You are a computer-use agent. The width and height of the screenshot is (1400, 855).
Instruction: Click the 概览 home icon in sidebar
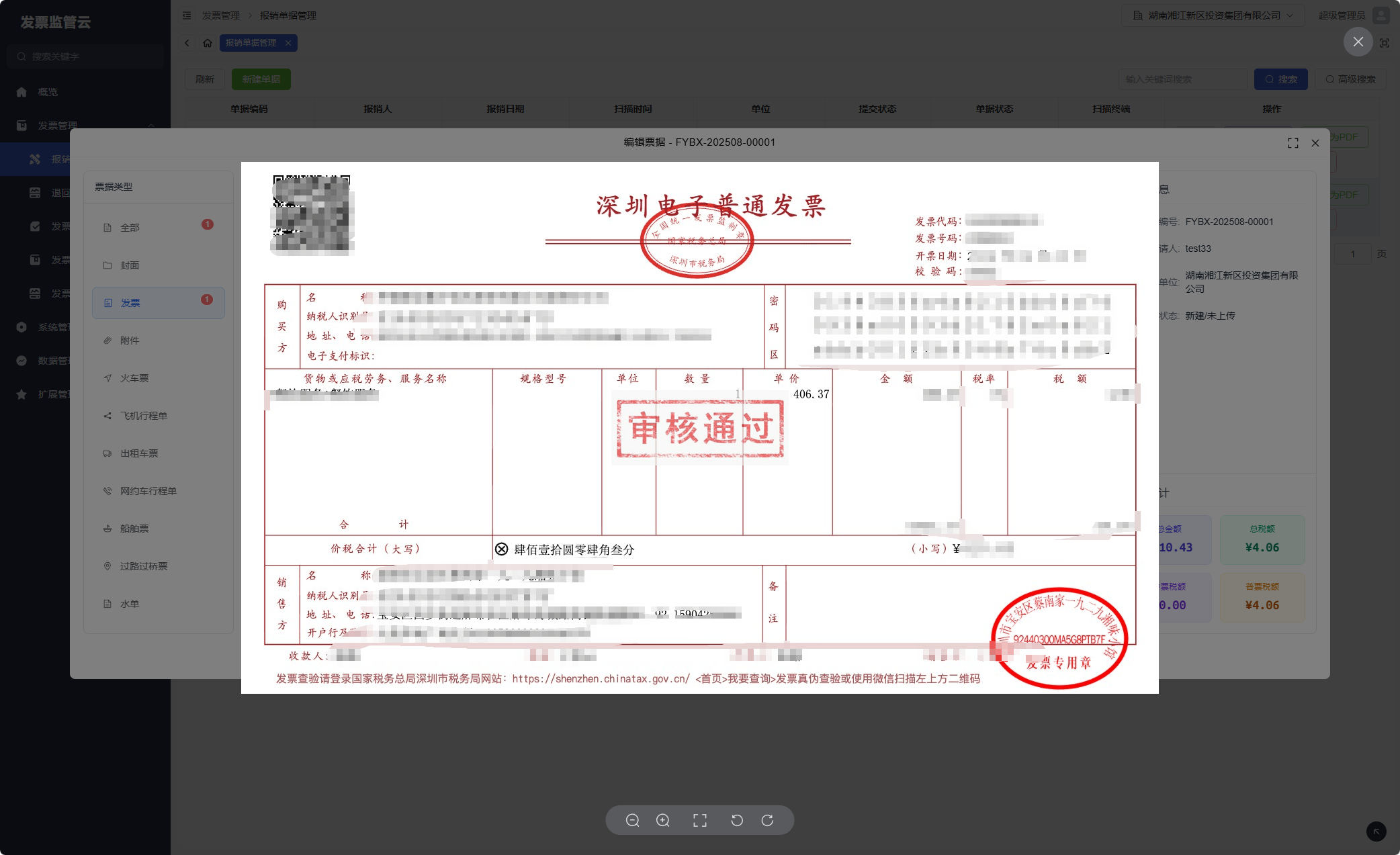tap(21, 92)
